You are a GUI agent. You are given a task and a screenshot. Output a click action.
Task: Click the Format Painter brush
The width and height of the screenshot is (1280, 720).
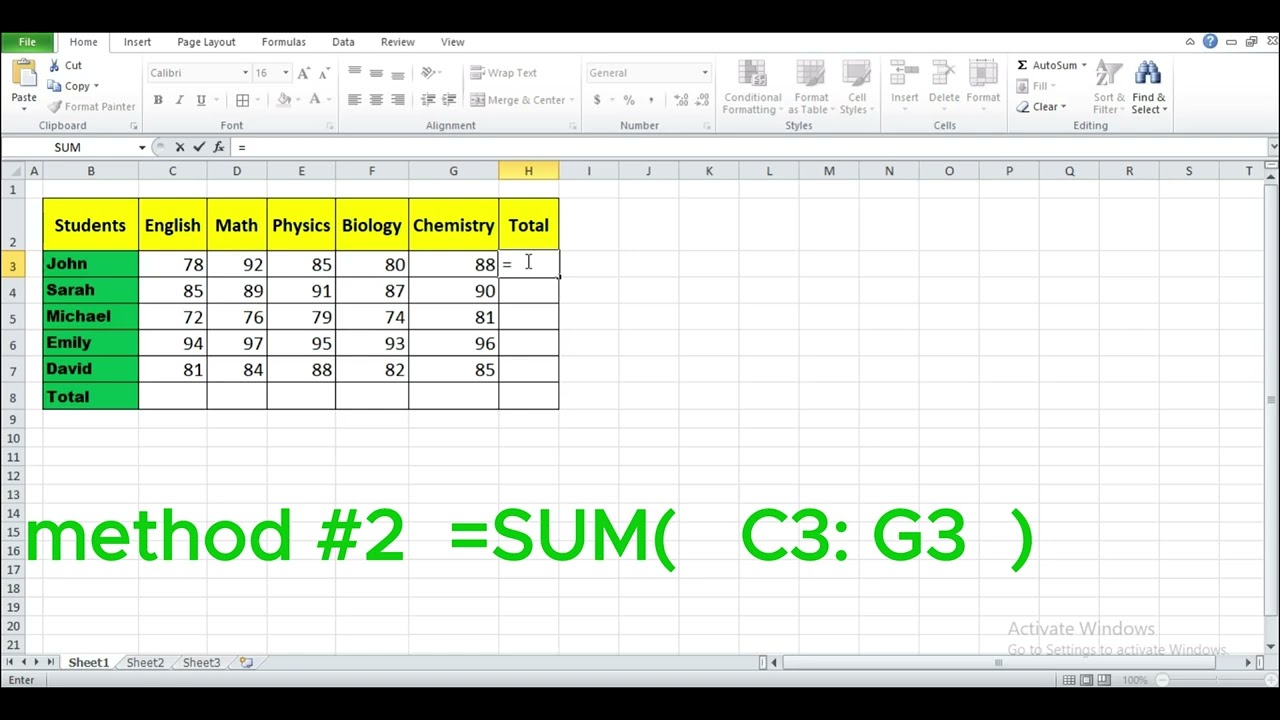(91, 107)
